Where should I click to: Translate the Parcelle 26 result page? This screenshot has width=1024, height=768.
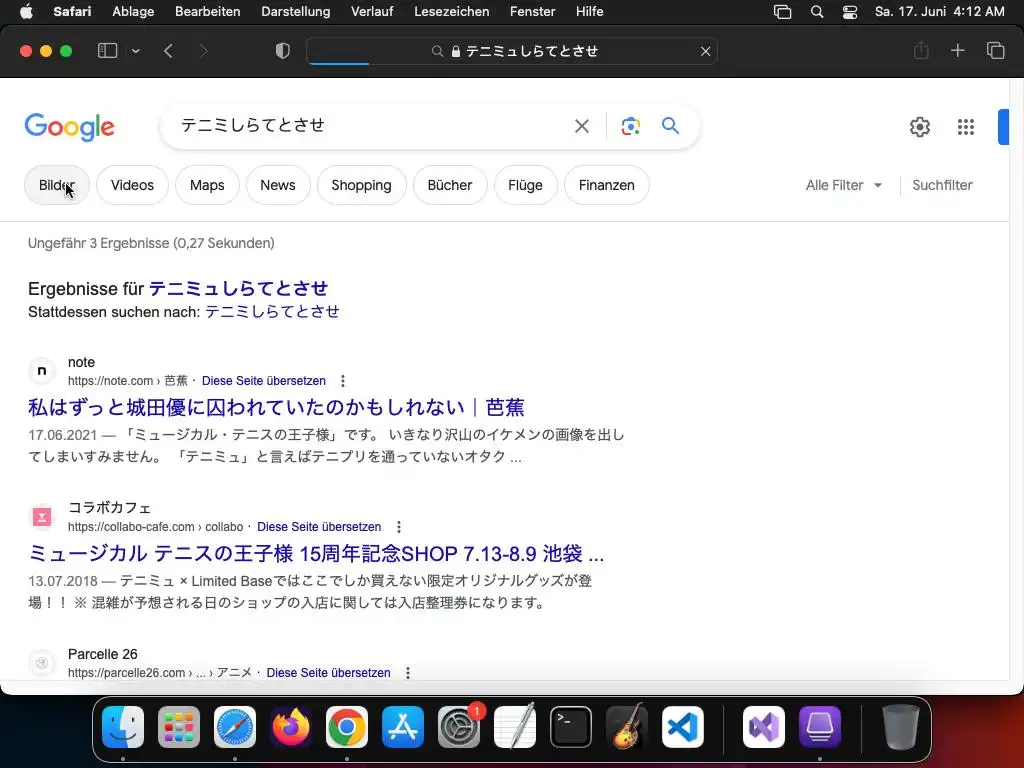click(328, 673)
